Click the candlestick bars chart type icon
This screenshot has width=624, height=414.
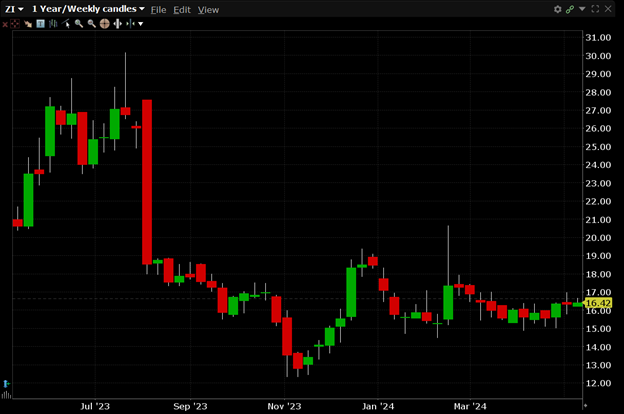[53, 24]
